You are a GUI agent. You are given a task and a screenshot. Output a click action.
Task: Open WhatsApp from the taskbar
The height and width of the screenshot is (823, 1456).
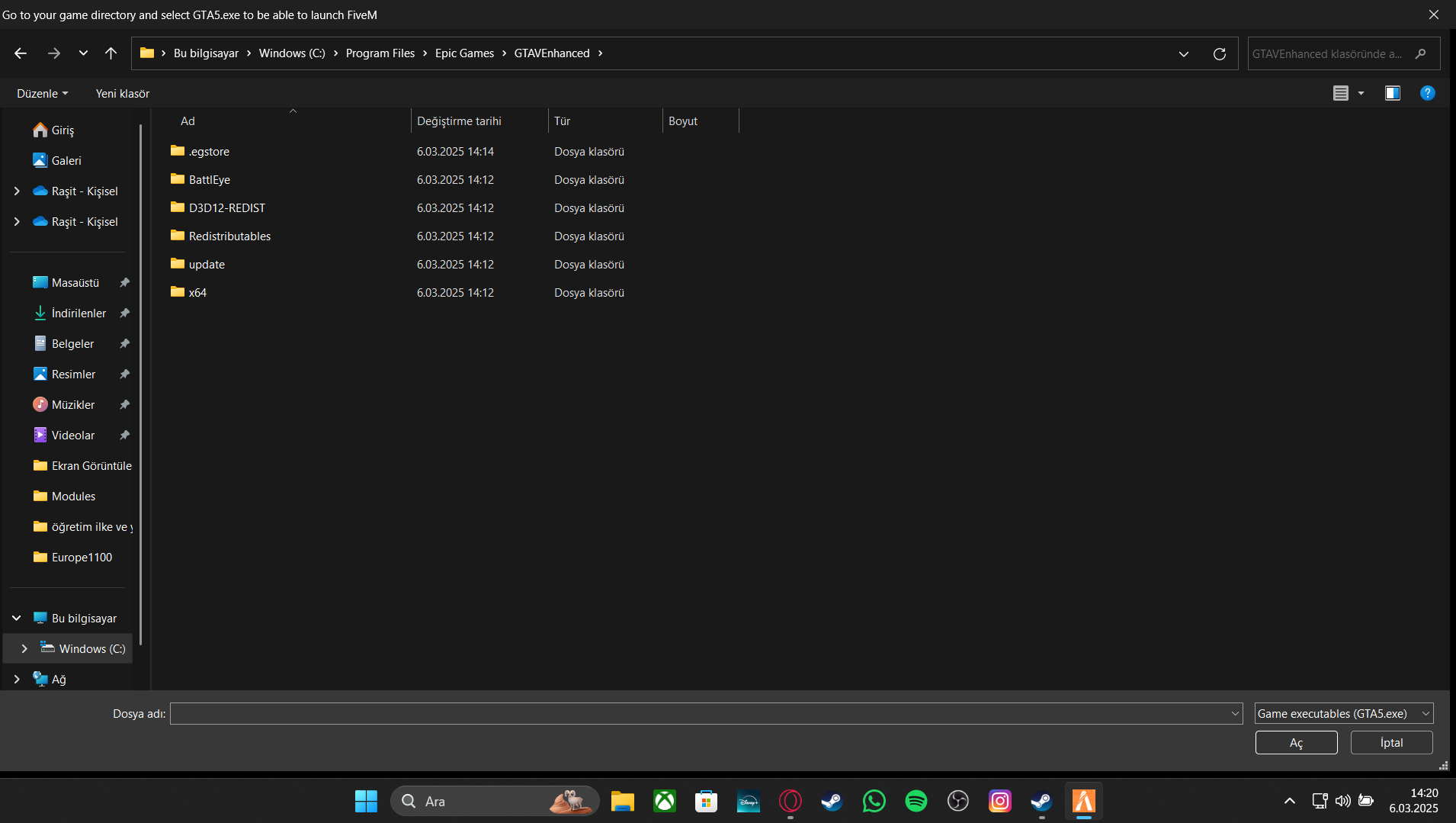click(874, 801)
